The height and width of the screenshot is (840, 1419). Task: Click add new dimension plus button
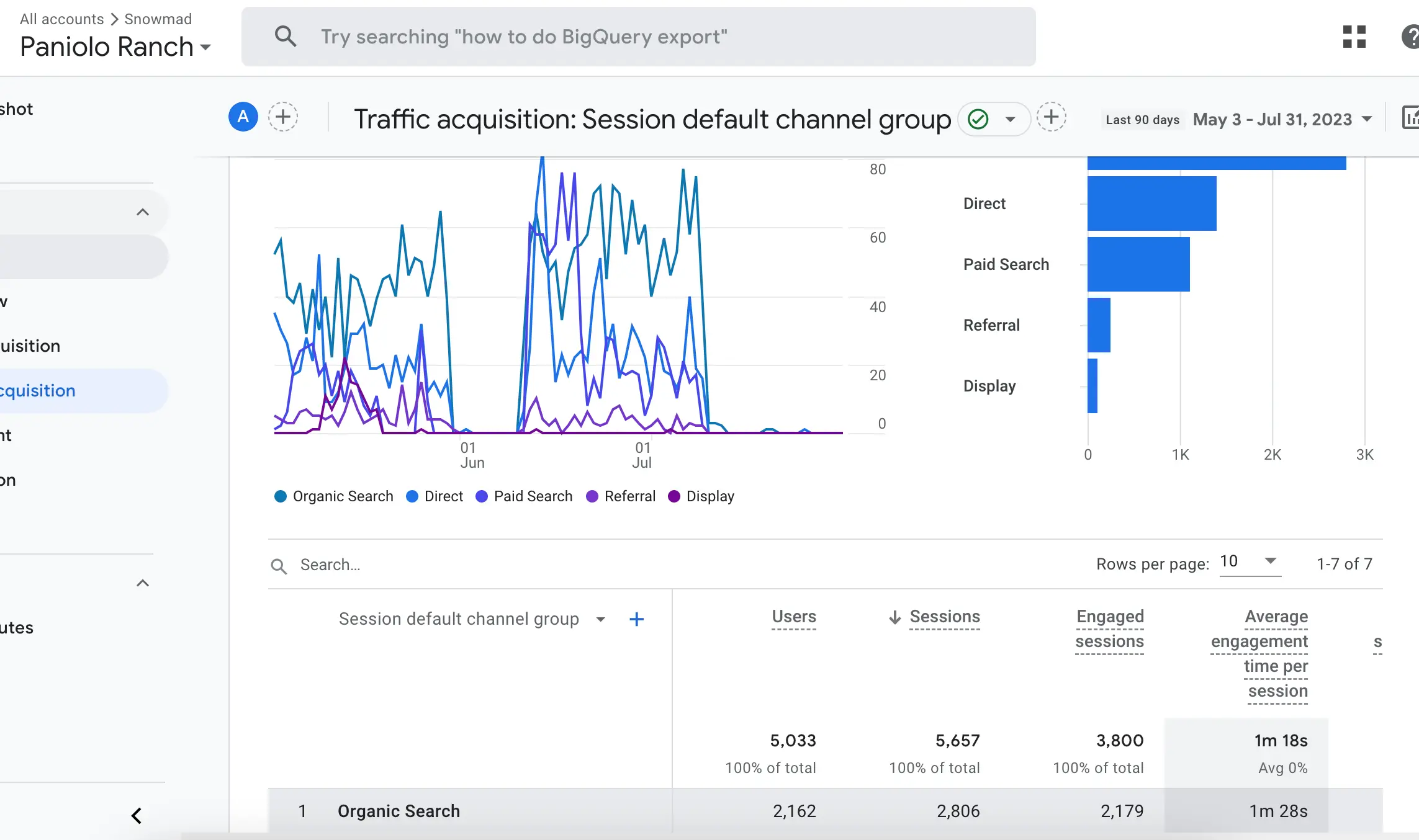pos(636,618)
